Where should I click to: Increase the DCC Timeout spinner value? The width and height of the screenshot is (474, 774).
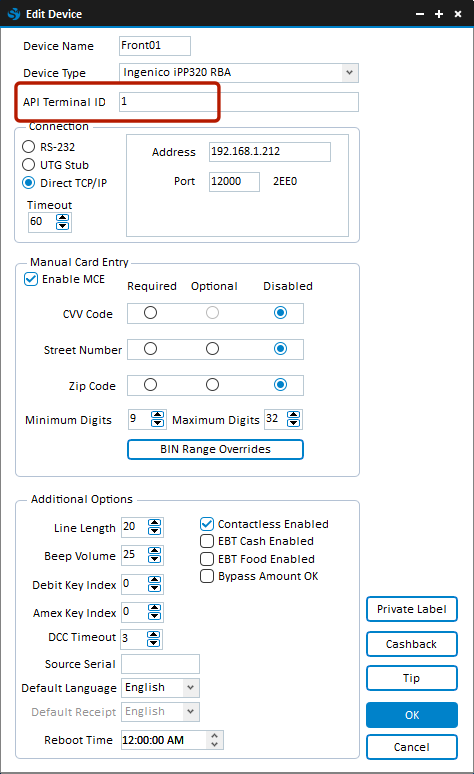point(154,634)
